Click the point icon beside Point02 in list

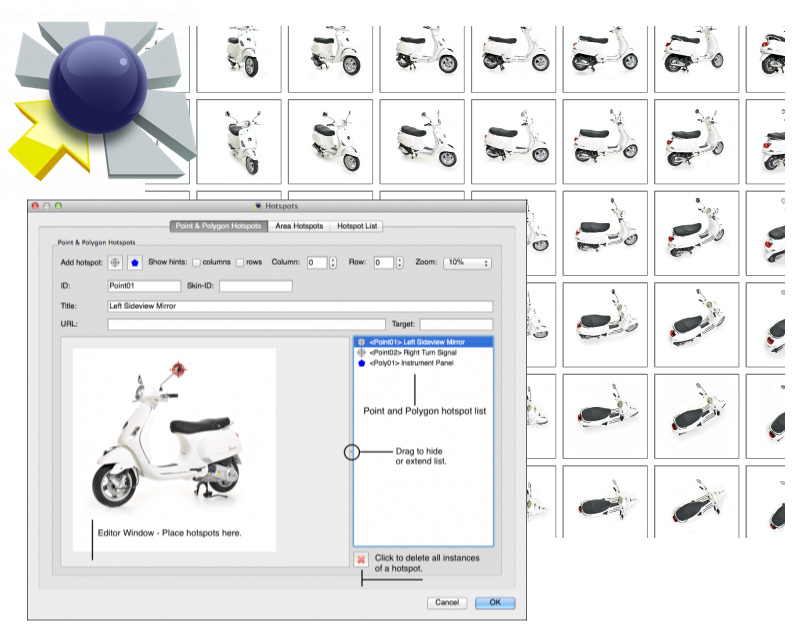(x=362, y=352)
